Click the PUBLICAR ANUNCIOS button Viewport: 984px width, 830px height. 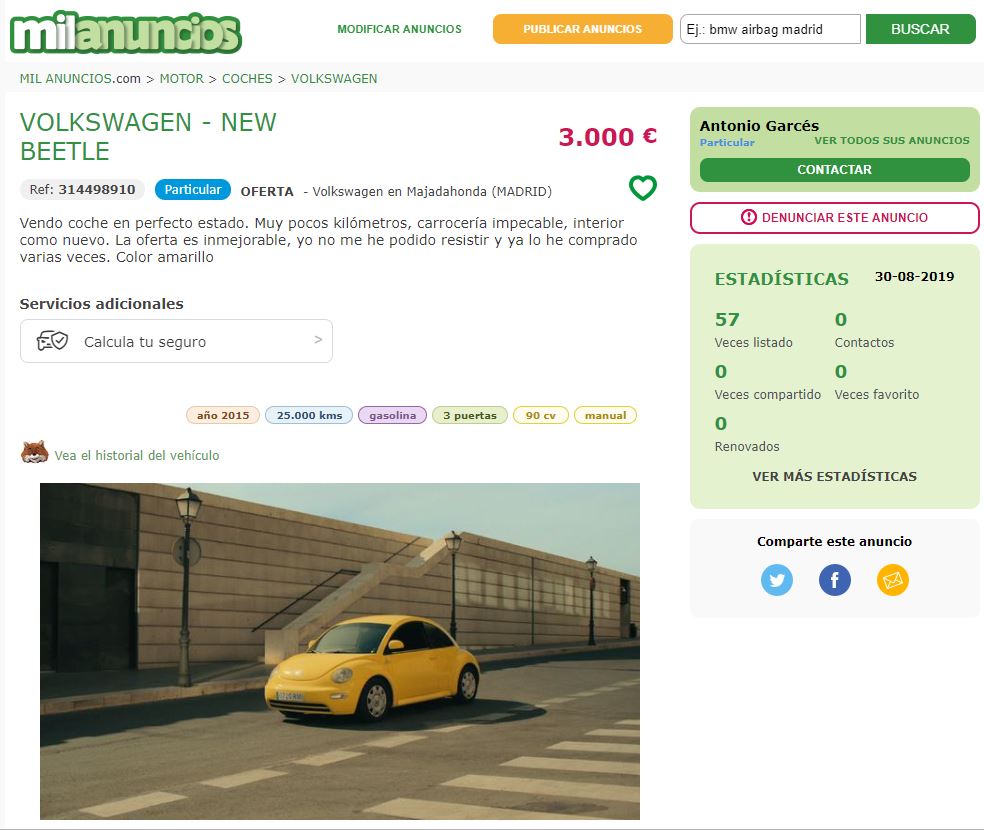tap(582, 29)
